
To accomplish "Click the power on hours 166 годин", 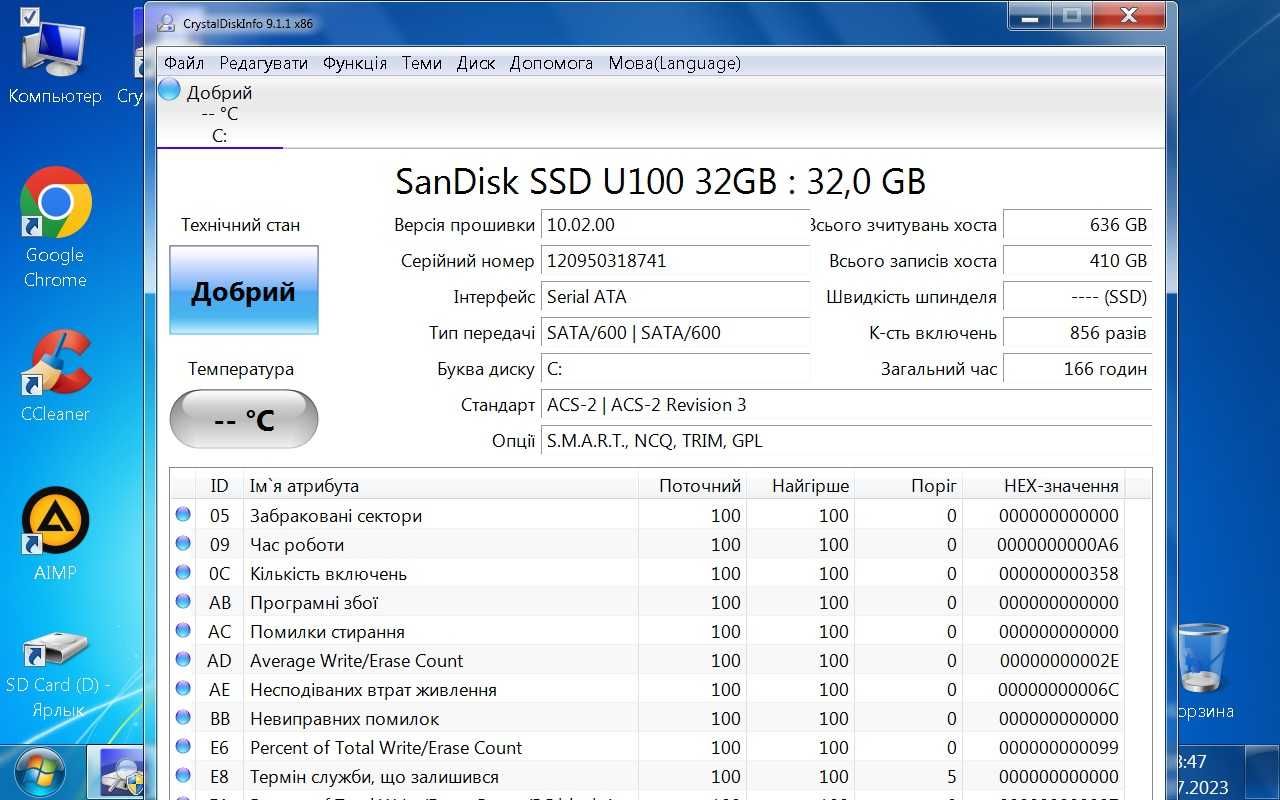I will click(1078, 369).
